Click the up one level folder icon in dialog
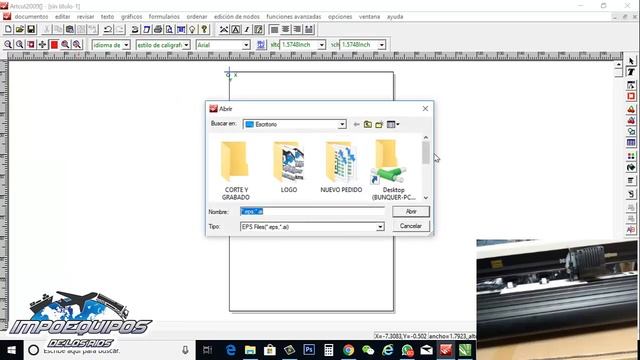The image size is (640, 360). click(x=368, y=124)
